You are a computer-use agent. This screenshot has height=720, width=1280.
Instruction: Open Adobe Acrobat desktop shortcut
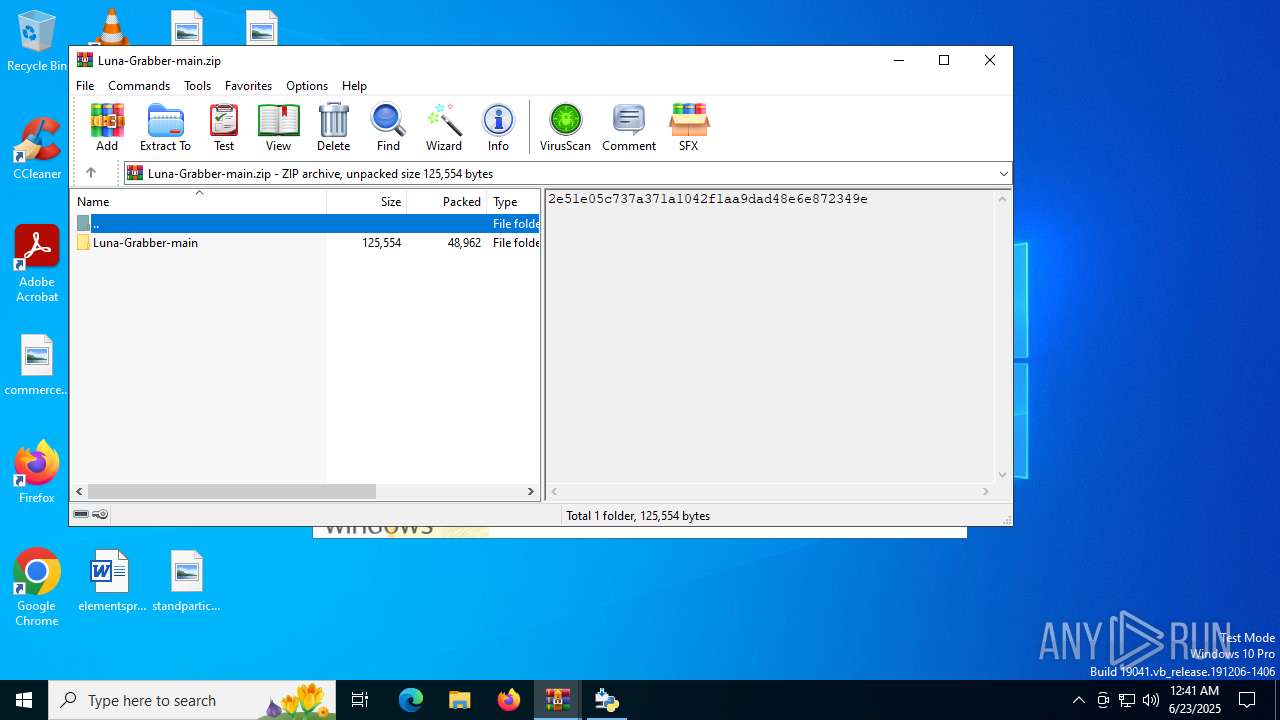[x=37, y=264]
